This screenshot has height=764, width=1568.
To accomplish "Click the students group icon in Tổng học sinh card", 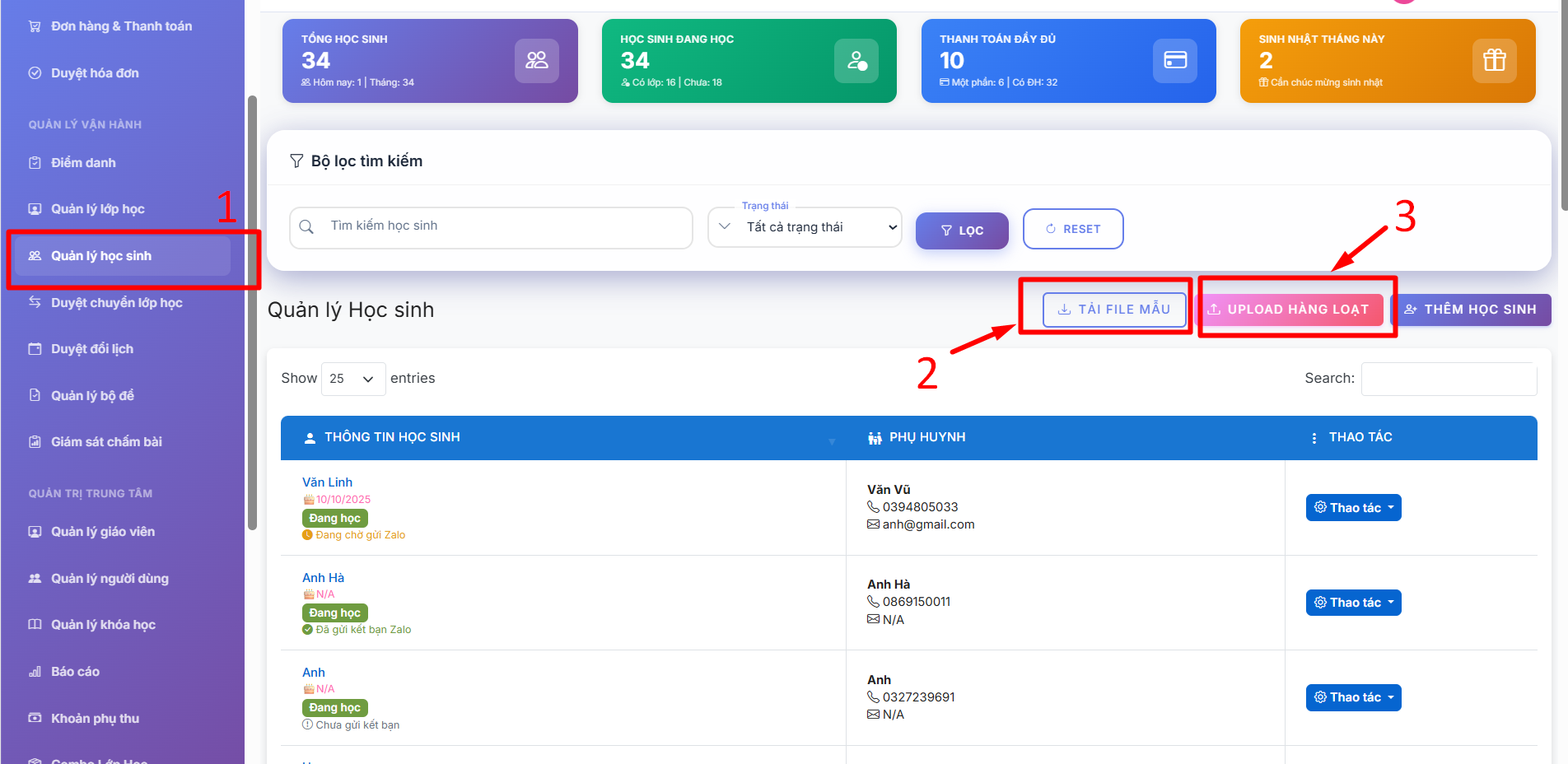I will coord(536,60).
